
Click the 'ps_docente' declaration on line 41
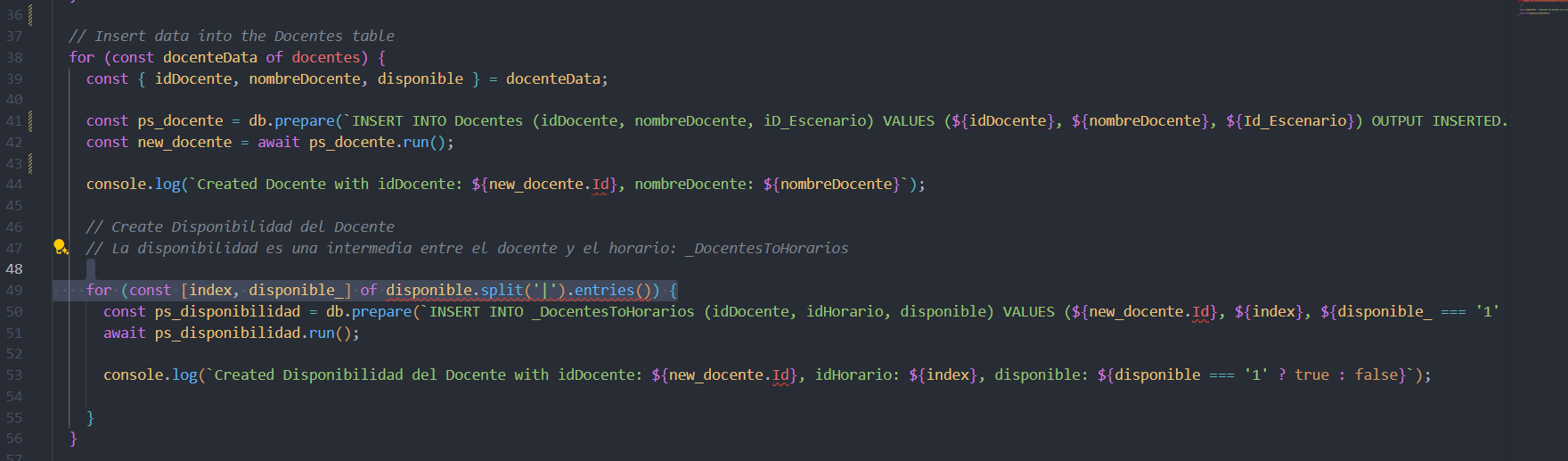[x=180, y=120]
